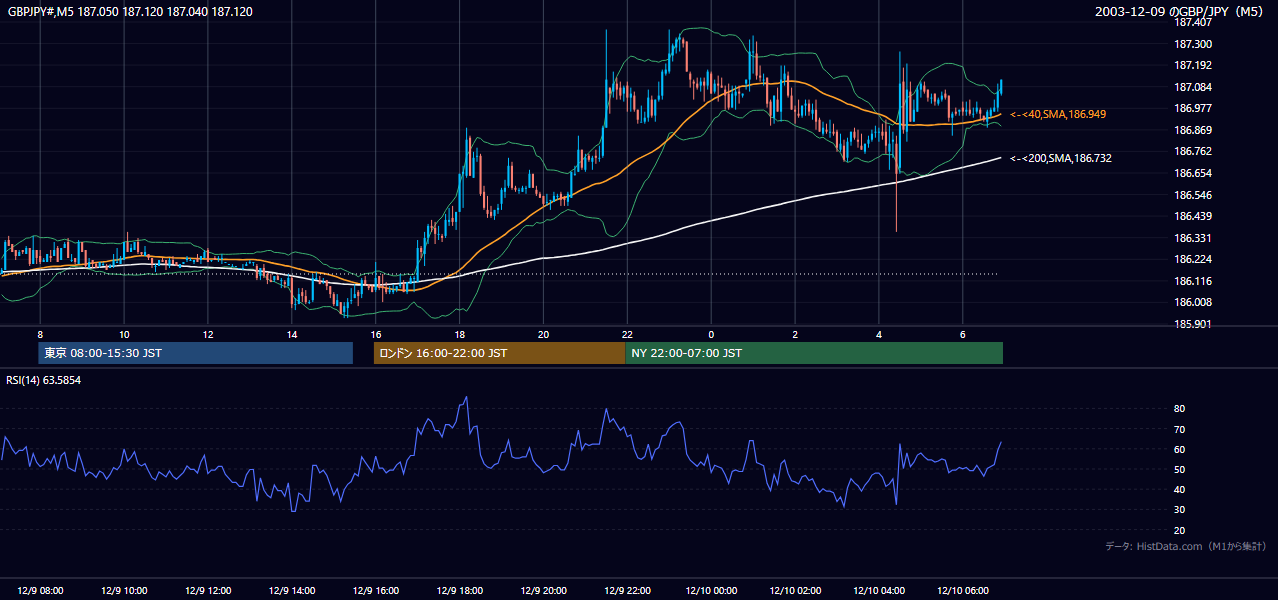This screenshot has width=1278, height=600.
Task: Click the date label 12/9 20:00
Action: [544, 591]
